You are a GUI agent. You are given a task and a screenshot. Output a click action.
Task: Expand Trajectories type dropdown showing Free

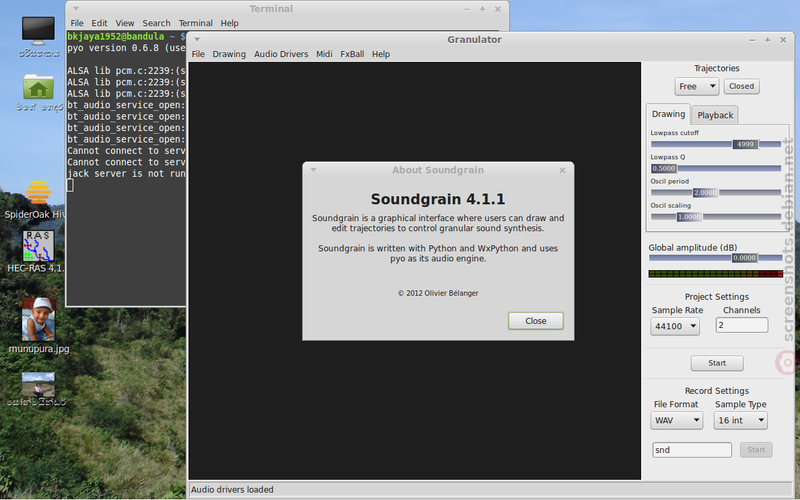pos(696,86)
